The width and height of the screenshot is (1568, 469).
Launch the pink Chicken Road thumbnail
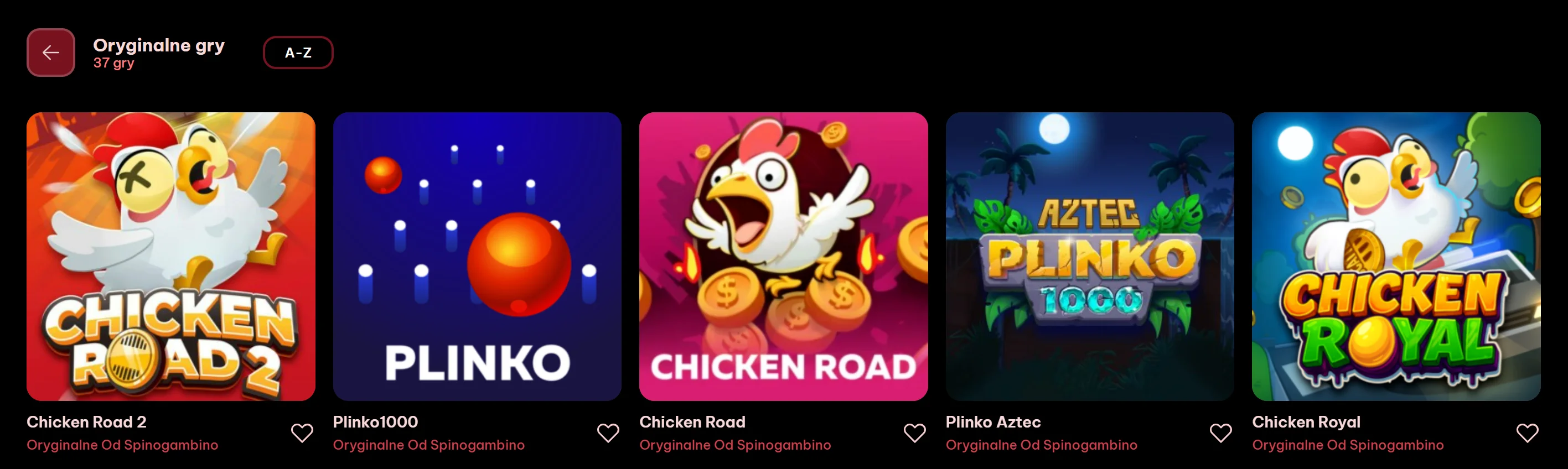pos(783,256)
